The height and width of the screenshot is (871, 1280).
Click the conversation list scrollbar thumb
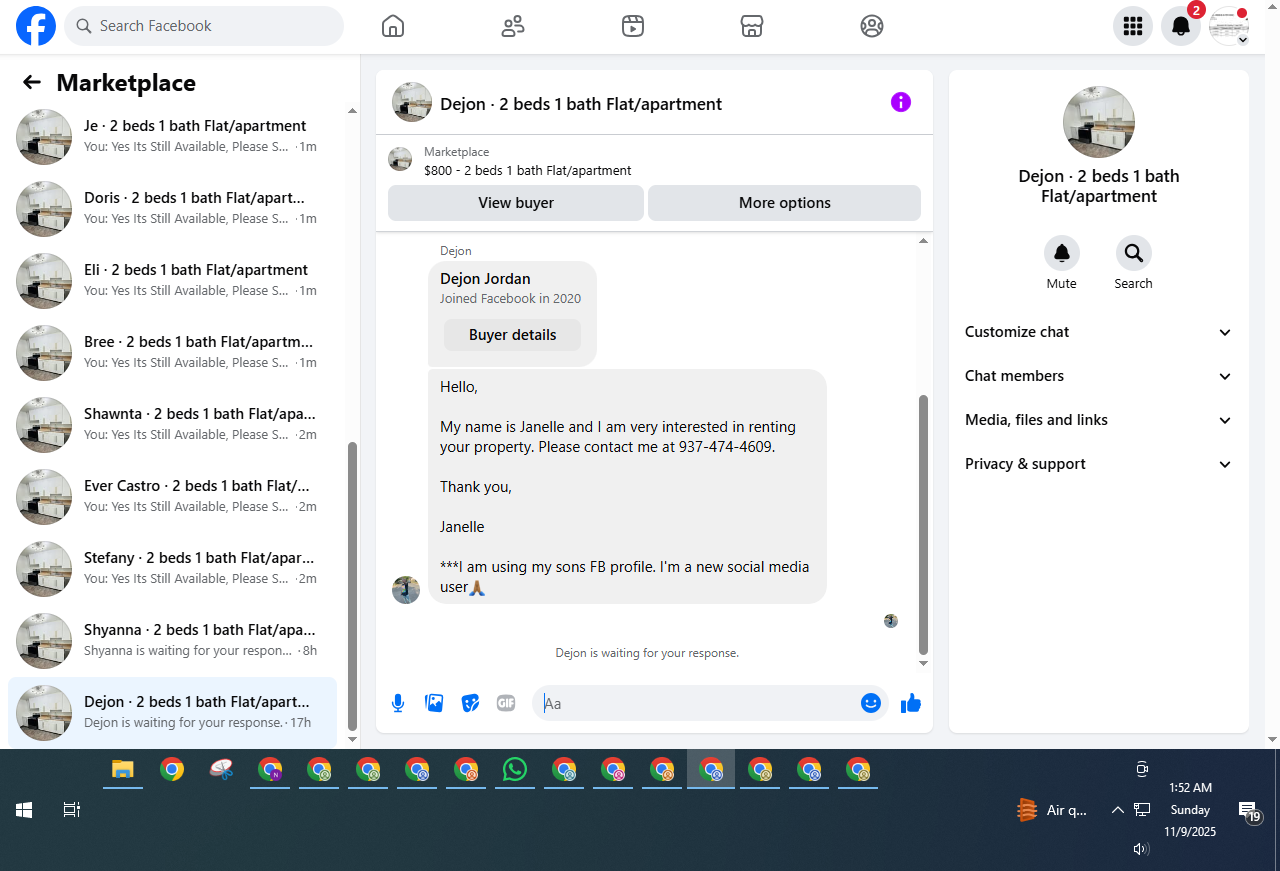pos(352,586)
